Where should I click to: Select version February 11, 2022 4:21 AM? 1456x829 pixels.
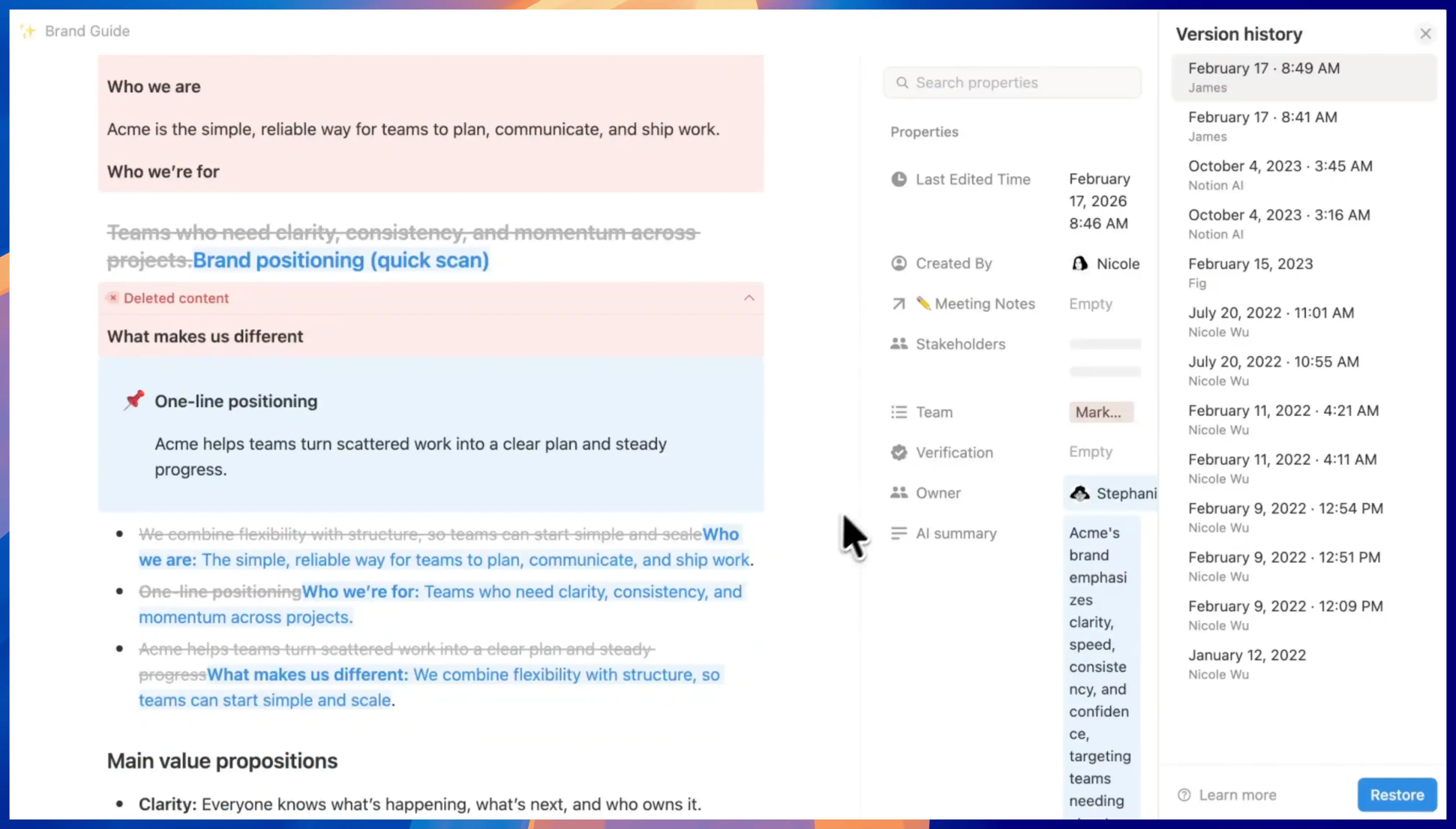[1304, 420]
